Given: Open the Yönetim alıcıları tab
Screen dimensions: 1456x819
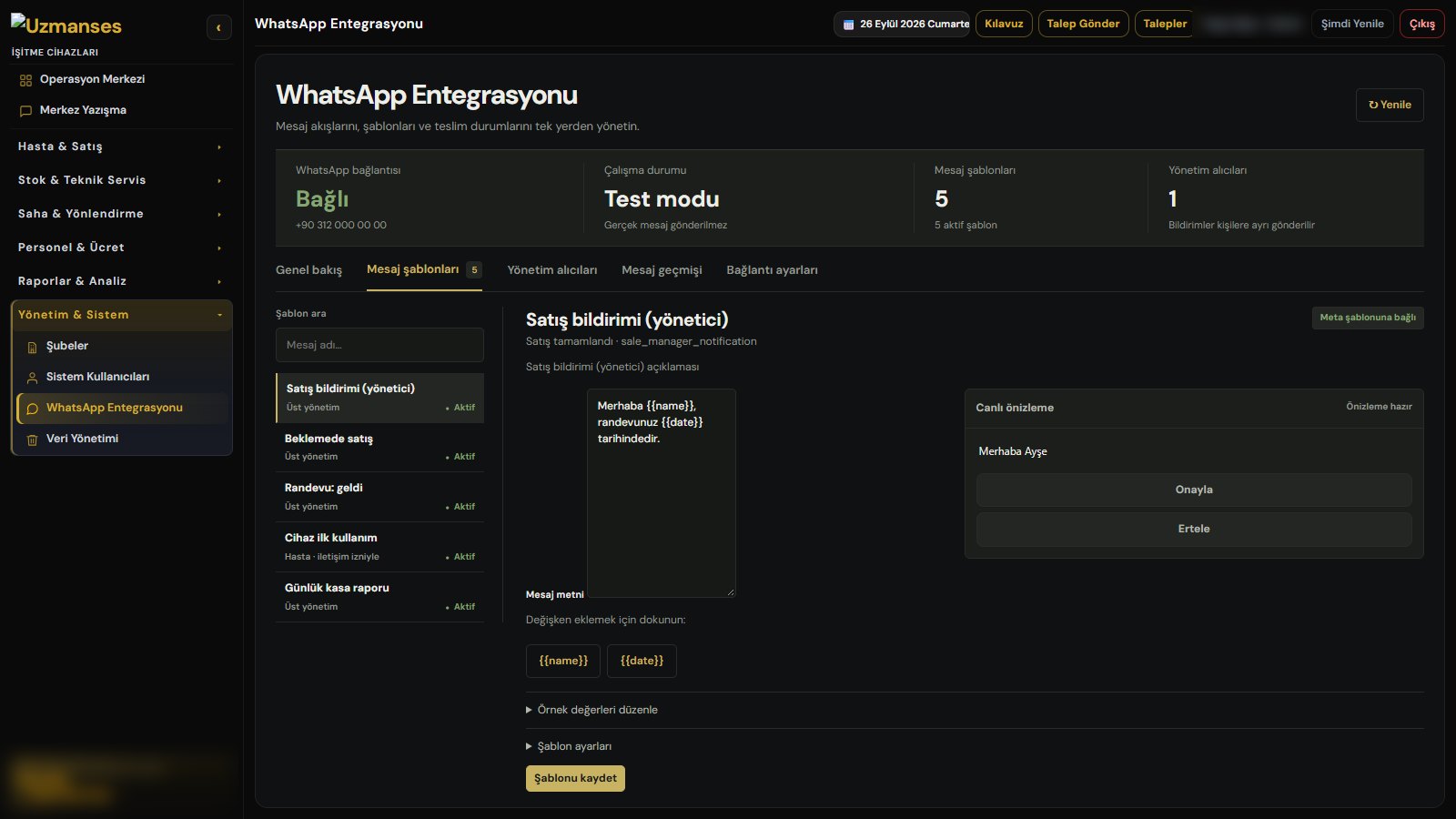Looking at the screenshot, I should point(552,270).
